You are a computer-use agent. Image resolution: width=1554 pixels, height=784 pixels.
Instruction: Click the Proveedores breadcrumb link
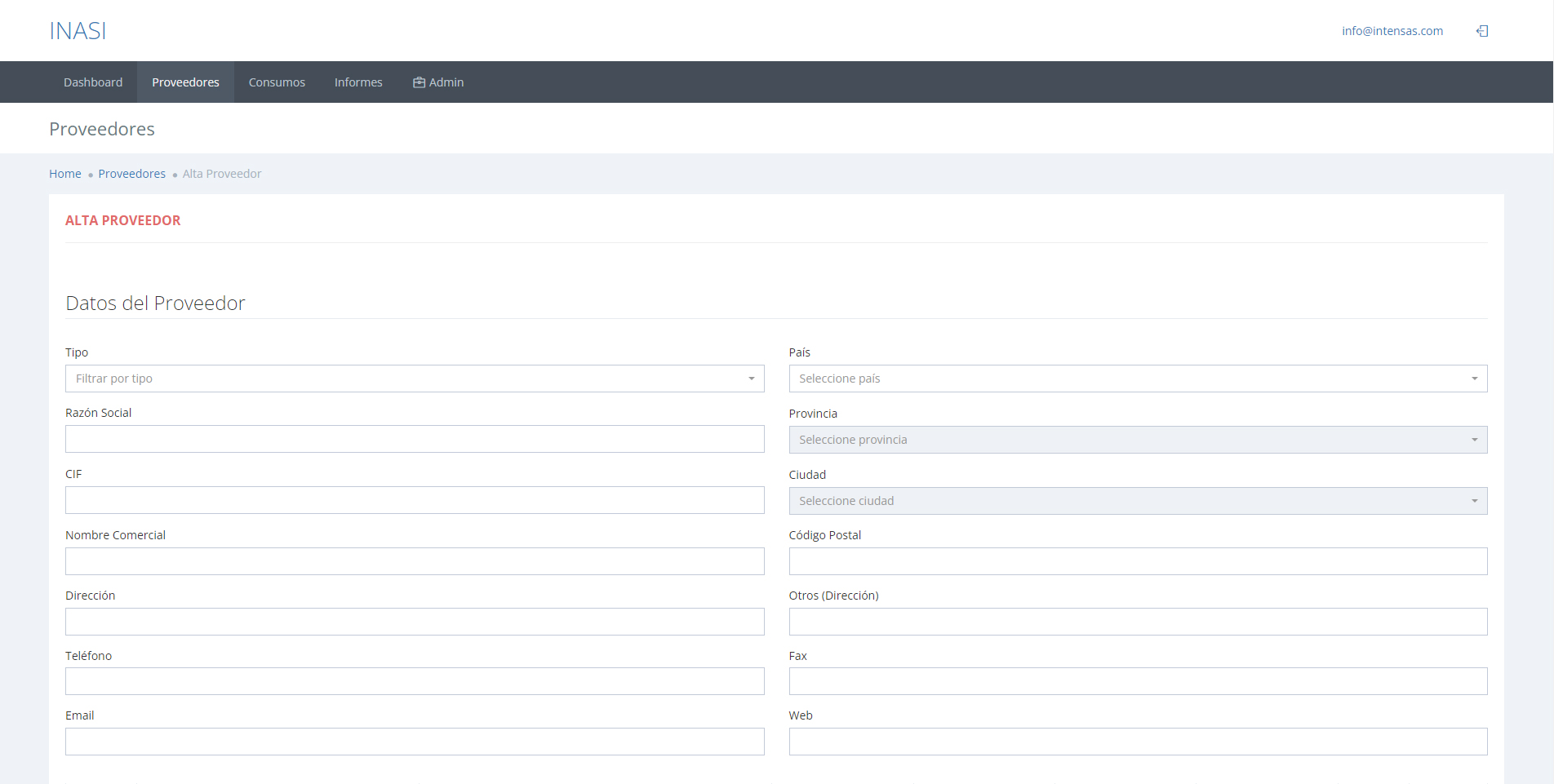click(x=131, y=174)
